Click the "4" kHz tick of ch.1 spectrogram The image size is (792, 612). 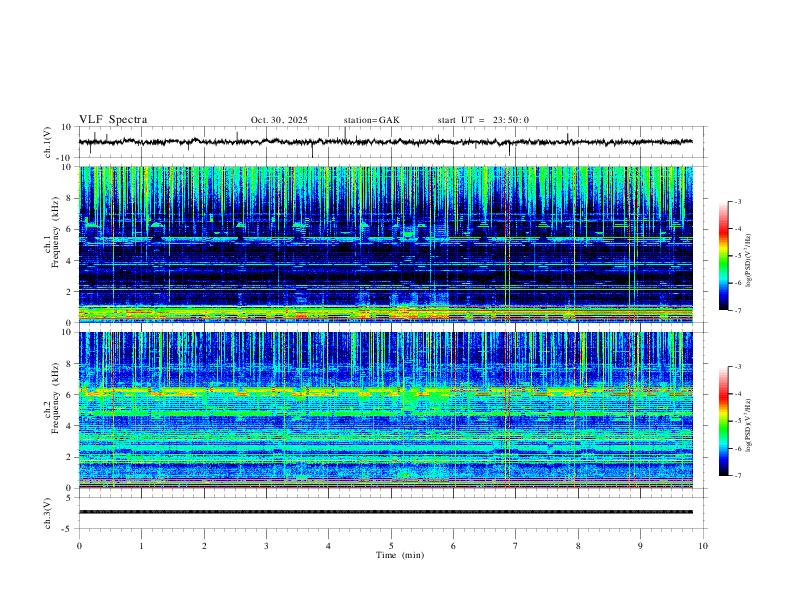69,261
